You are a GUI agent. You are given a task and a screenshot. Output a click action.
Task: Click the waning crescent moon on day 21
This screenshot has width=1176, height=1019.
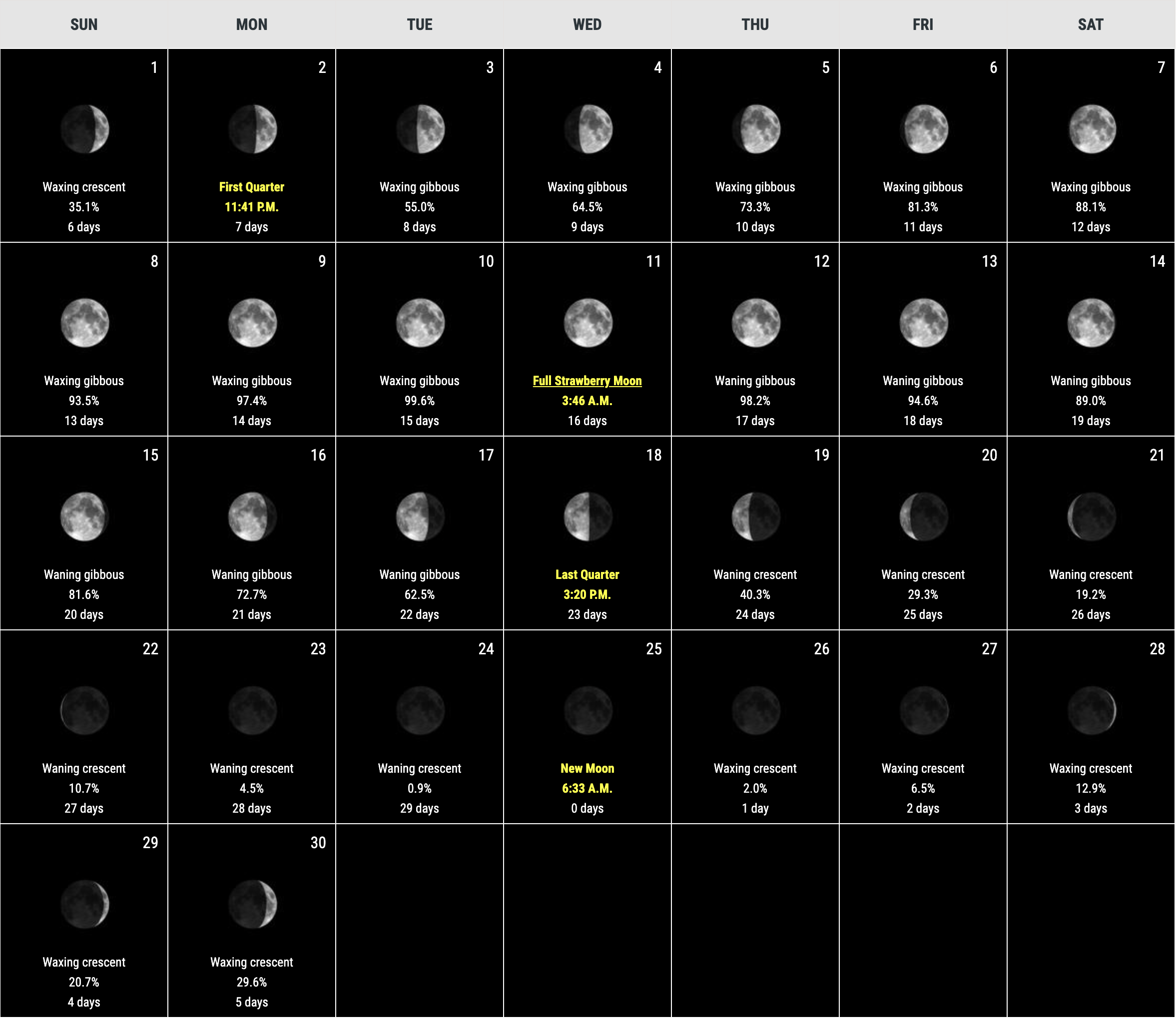(1091, 516)
